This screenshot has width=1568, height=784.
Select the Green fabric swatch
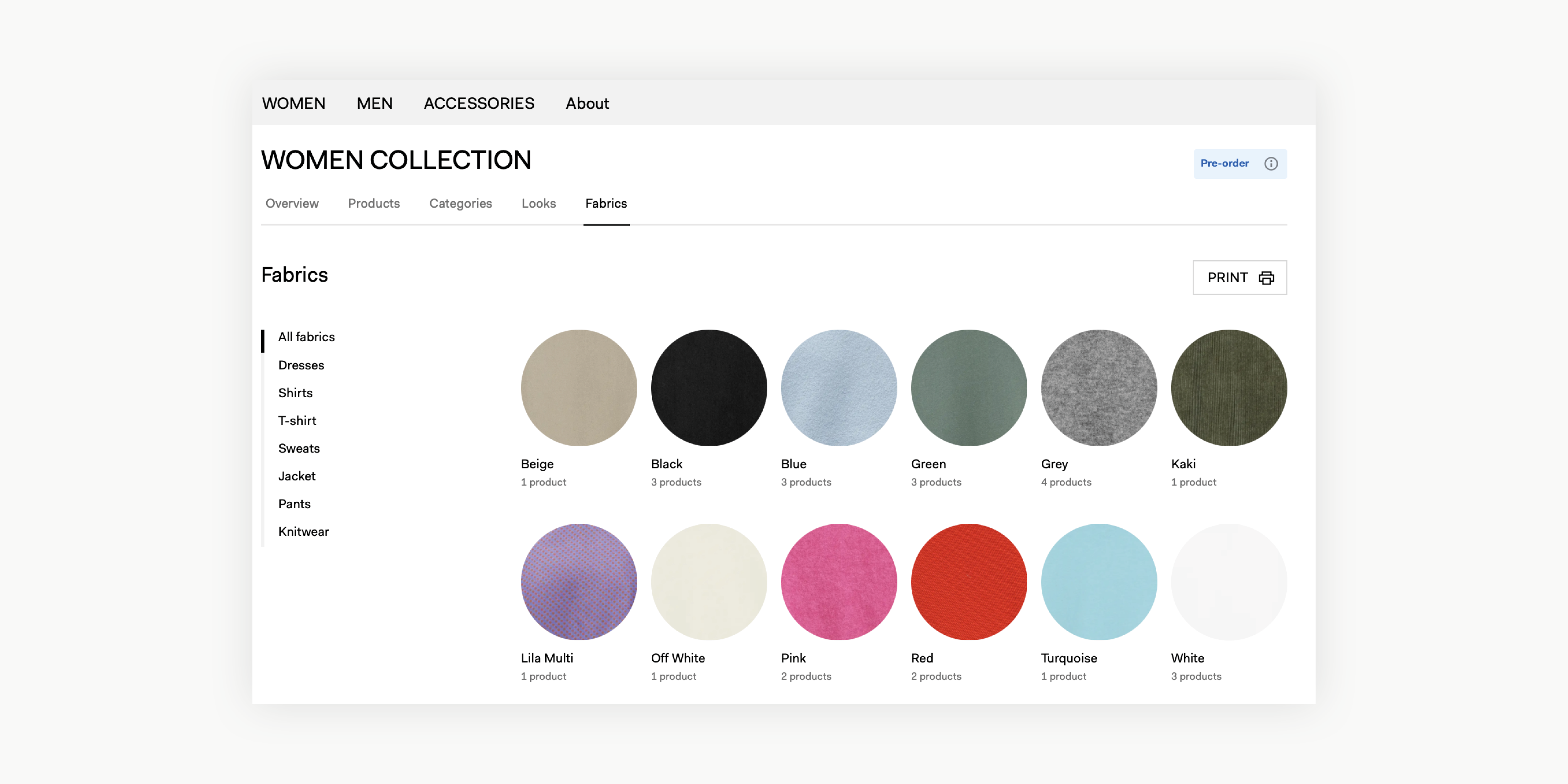(x=969, y=388)
